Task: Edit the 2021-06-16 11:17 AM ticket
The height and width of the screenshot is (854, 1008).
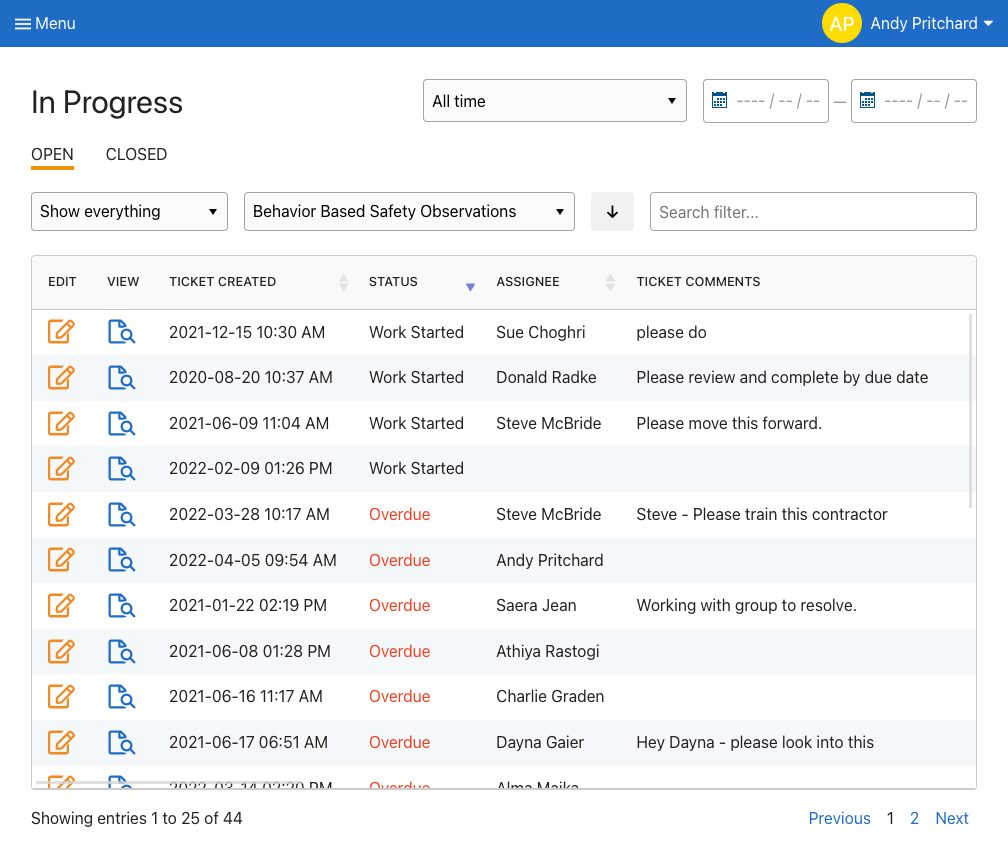Action: point(61,696)
